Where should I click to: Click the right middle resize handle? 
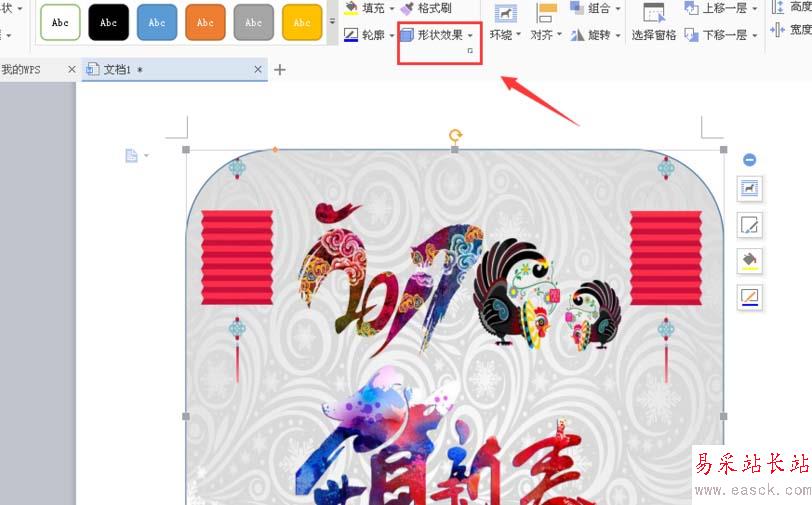(723, 416)
